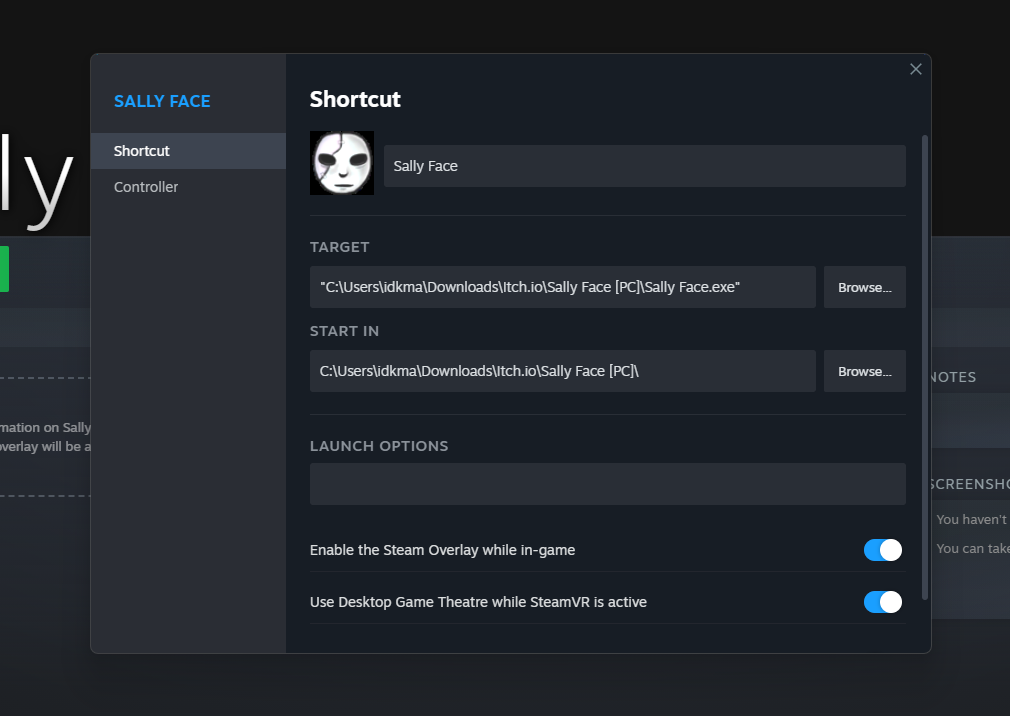This screenshot has height=716, width=1010.
Task: Open the Screenshots section in background
Action: (969, 484)
